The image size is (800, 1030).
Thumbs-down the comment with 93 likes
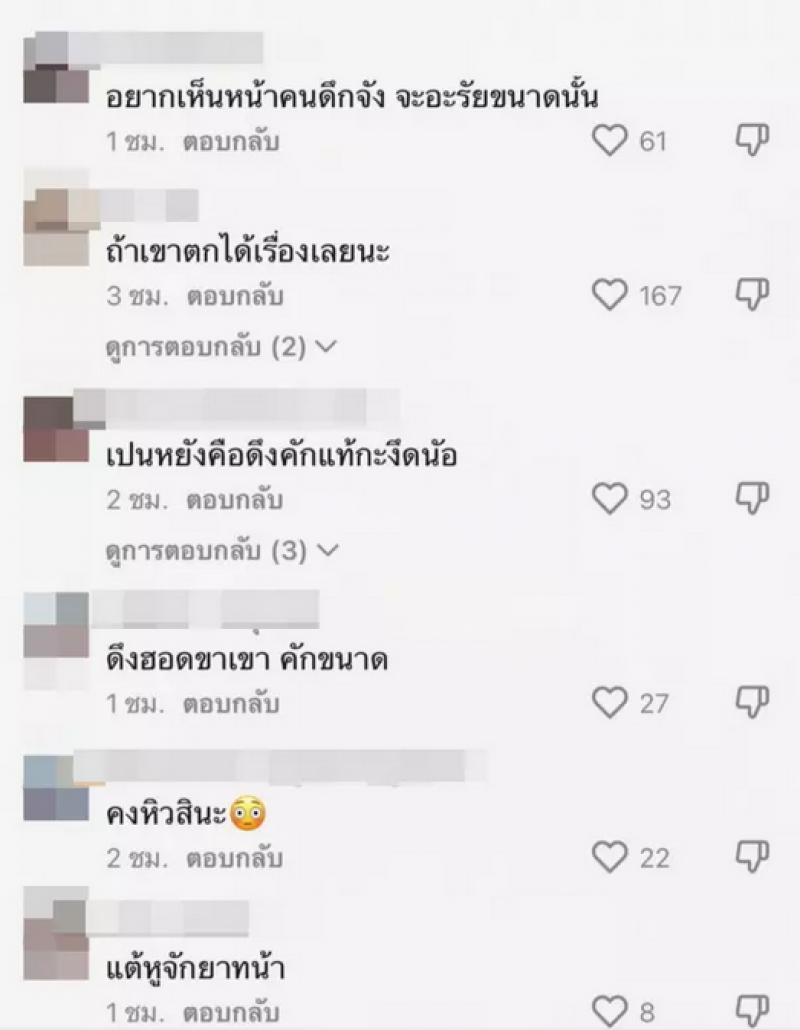[x=751, y=499]
